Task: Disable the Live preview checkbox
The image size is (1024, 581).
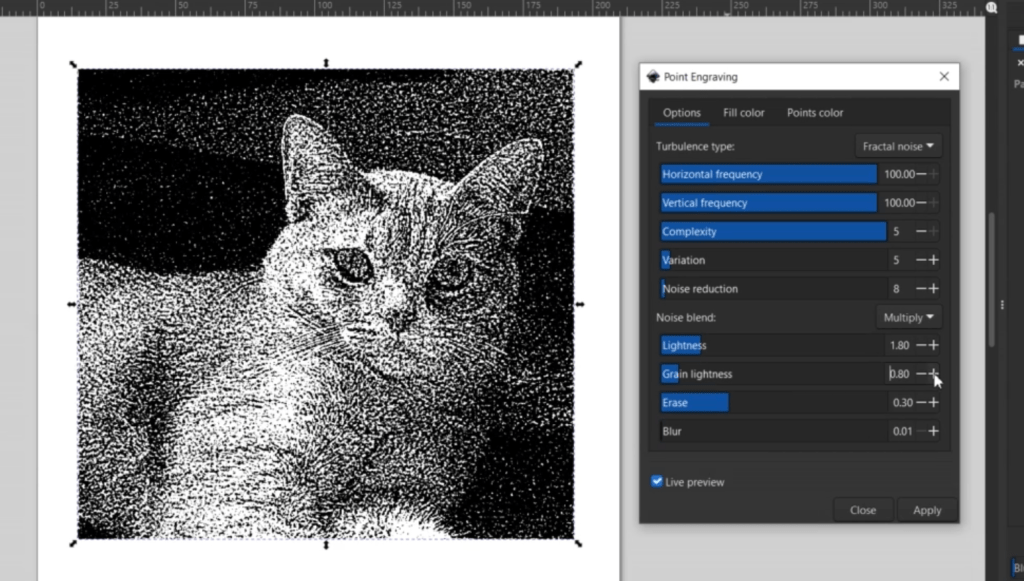Action: [x=657, y=482]
